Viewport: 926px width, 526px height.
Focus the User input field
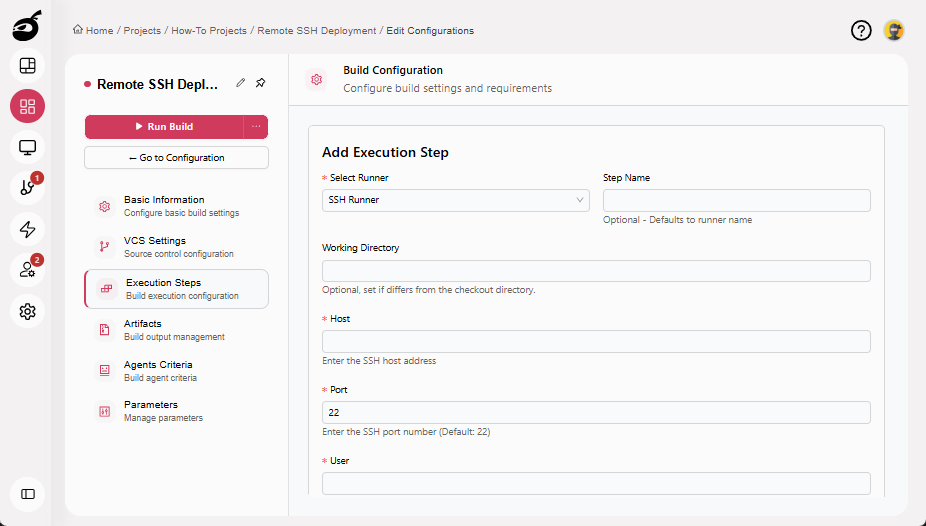[x=596, y=483]
